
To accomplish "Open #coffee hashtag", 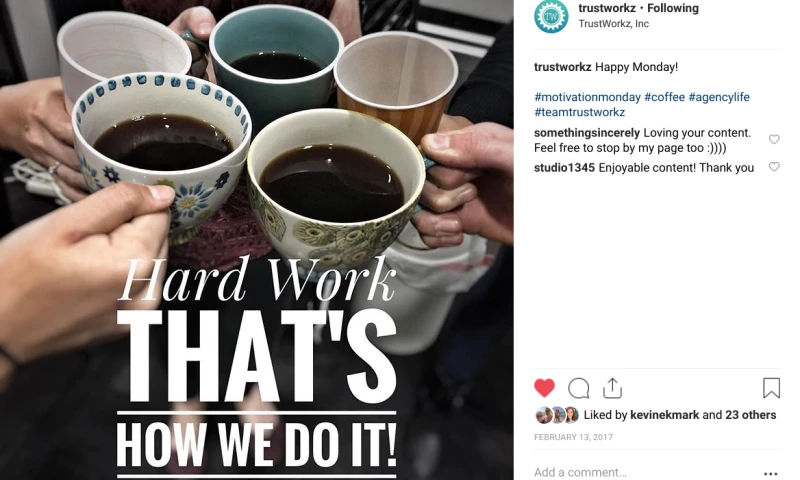I will point(664,97).
